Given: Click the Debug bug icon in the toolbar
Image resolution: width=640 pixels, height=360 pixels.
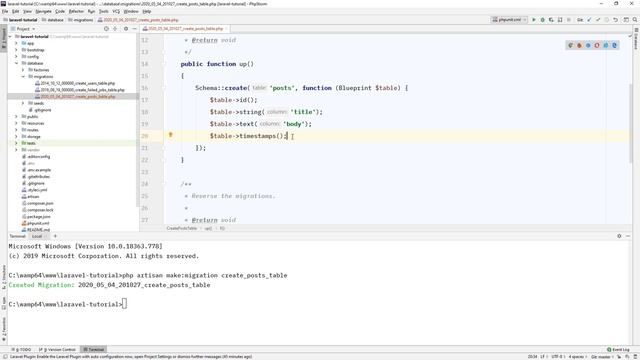Looking at the screenshot, I should [542, 20].
